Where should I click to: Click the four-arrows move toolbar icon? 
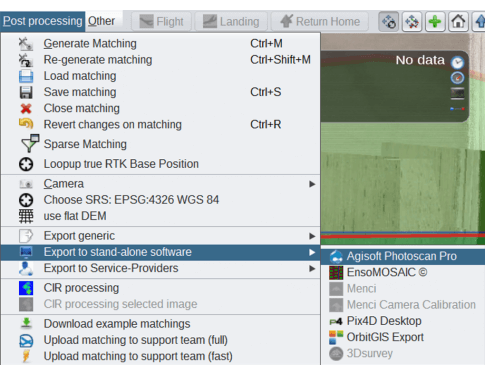(412, 22)
